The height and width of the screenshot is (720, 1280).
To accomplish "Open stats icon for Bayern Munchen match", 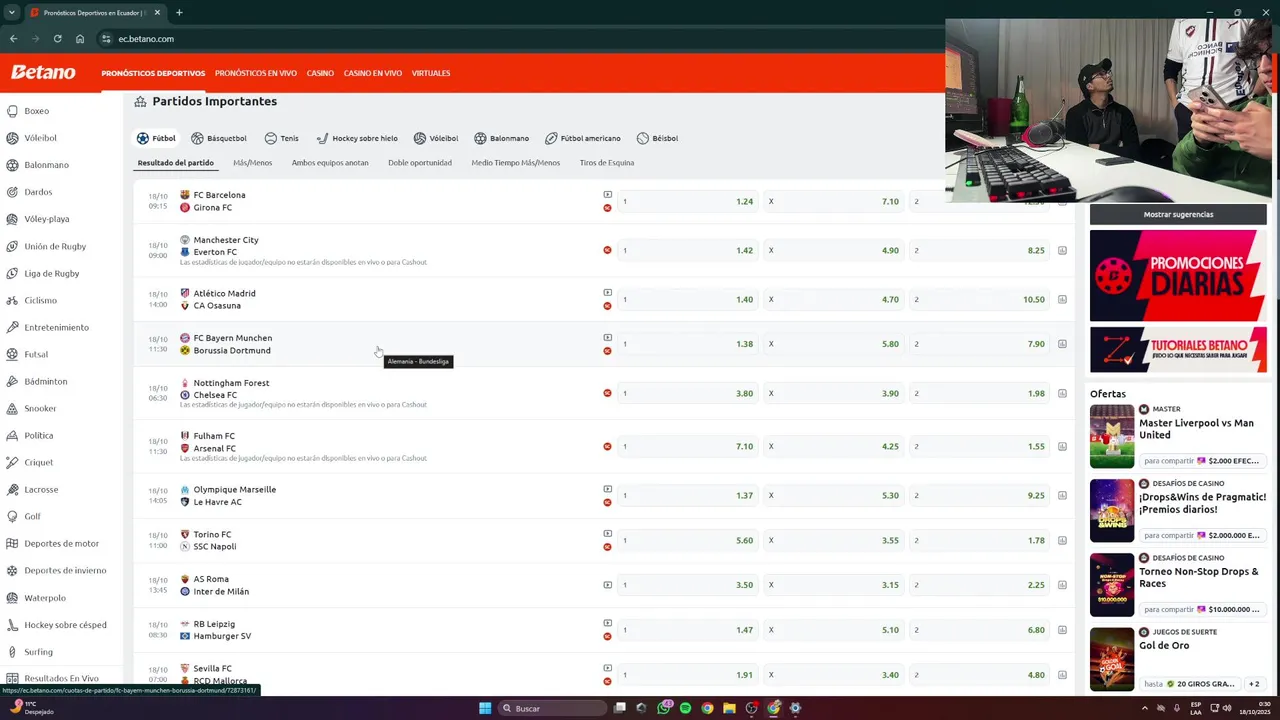I will tap(1062, 344).
